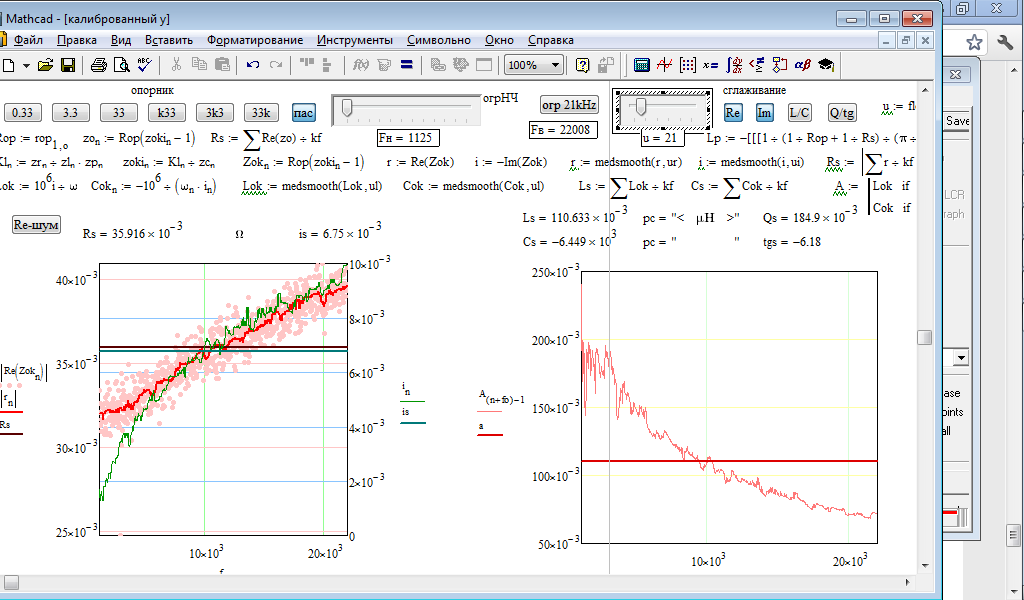Run spelling check with ABC icon

pyautogui.click(x=144, y=65)
